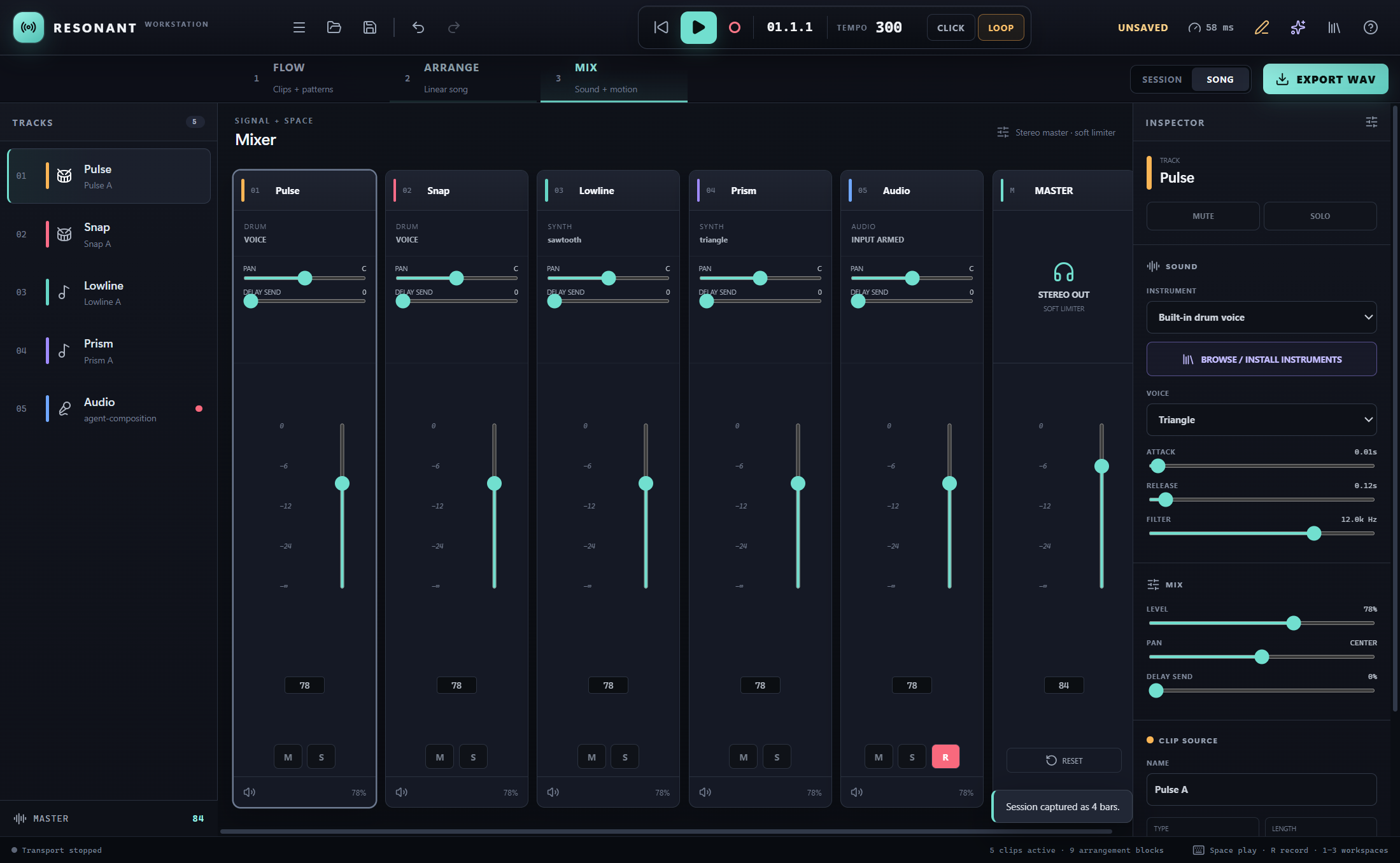Click the speaker icon on Prism channel
The width and height of the screenshot is (1400, 863).
(705, 792)
